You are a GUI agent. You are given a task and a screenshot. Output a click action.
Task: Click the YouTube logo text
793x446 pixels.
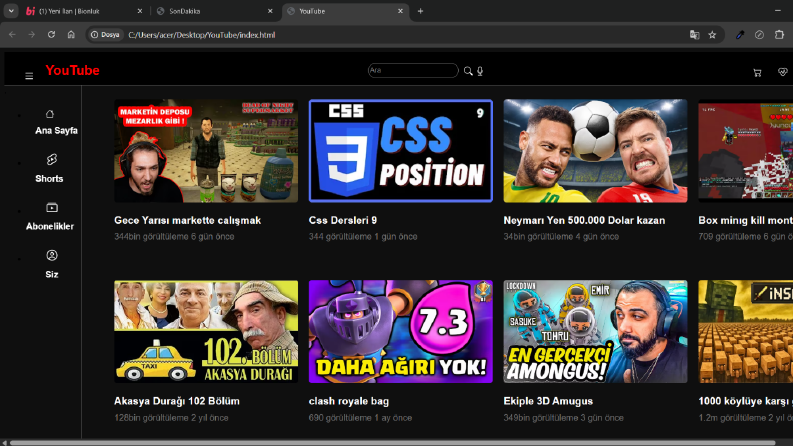tap(72, 70)
